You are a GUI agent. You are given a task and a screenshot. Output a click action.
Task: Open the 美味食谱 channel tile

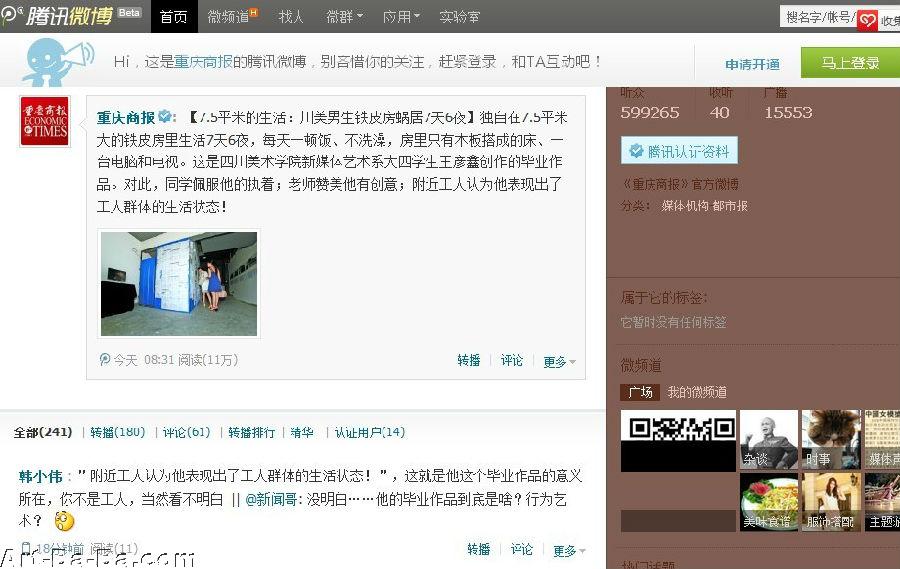769,502
